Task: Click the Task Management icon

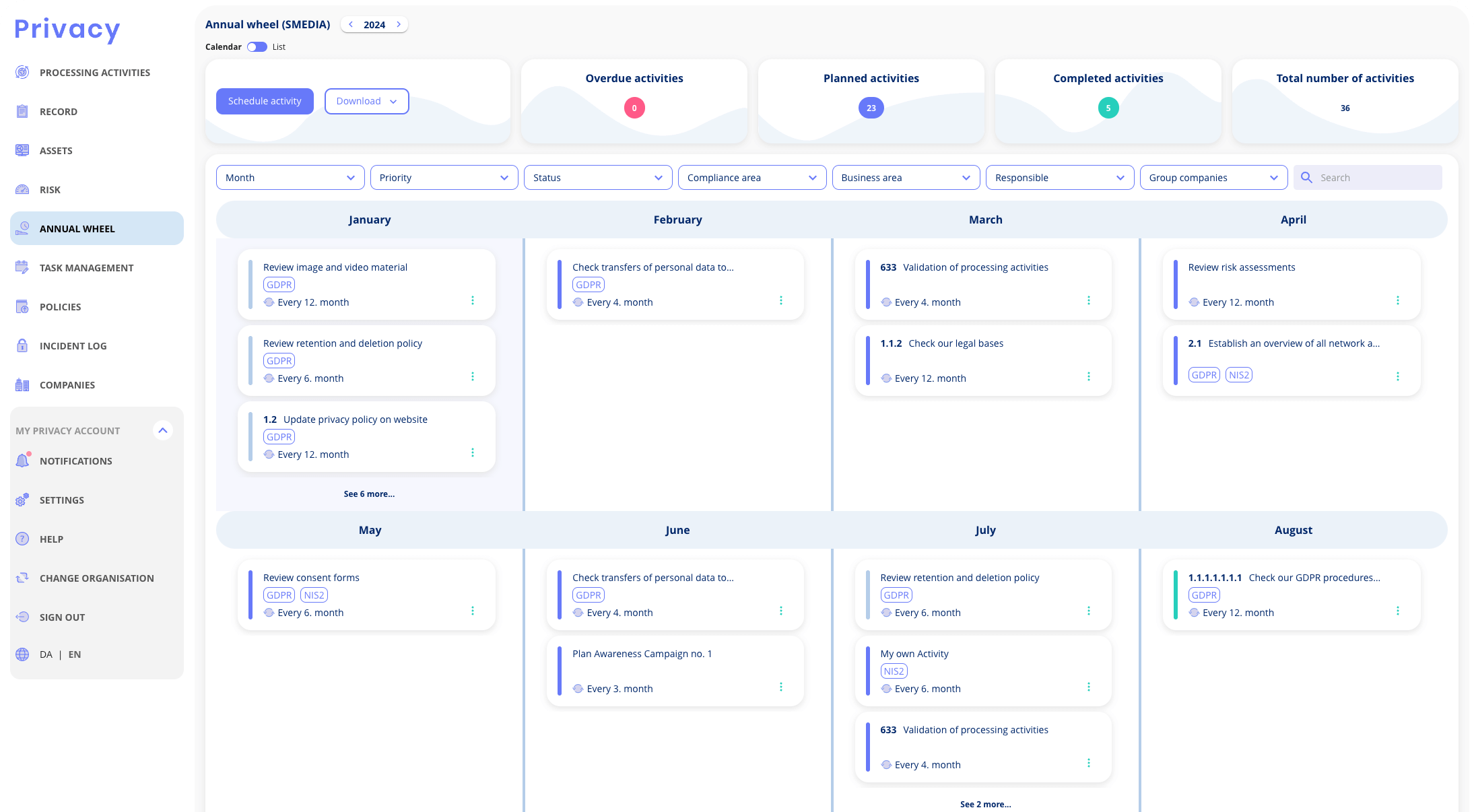Action: (22, 267)
